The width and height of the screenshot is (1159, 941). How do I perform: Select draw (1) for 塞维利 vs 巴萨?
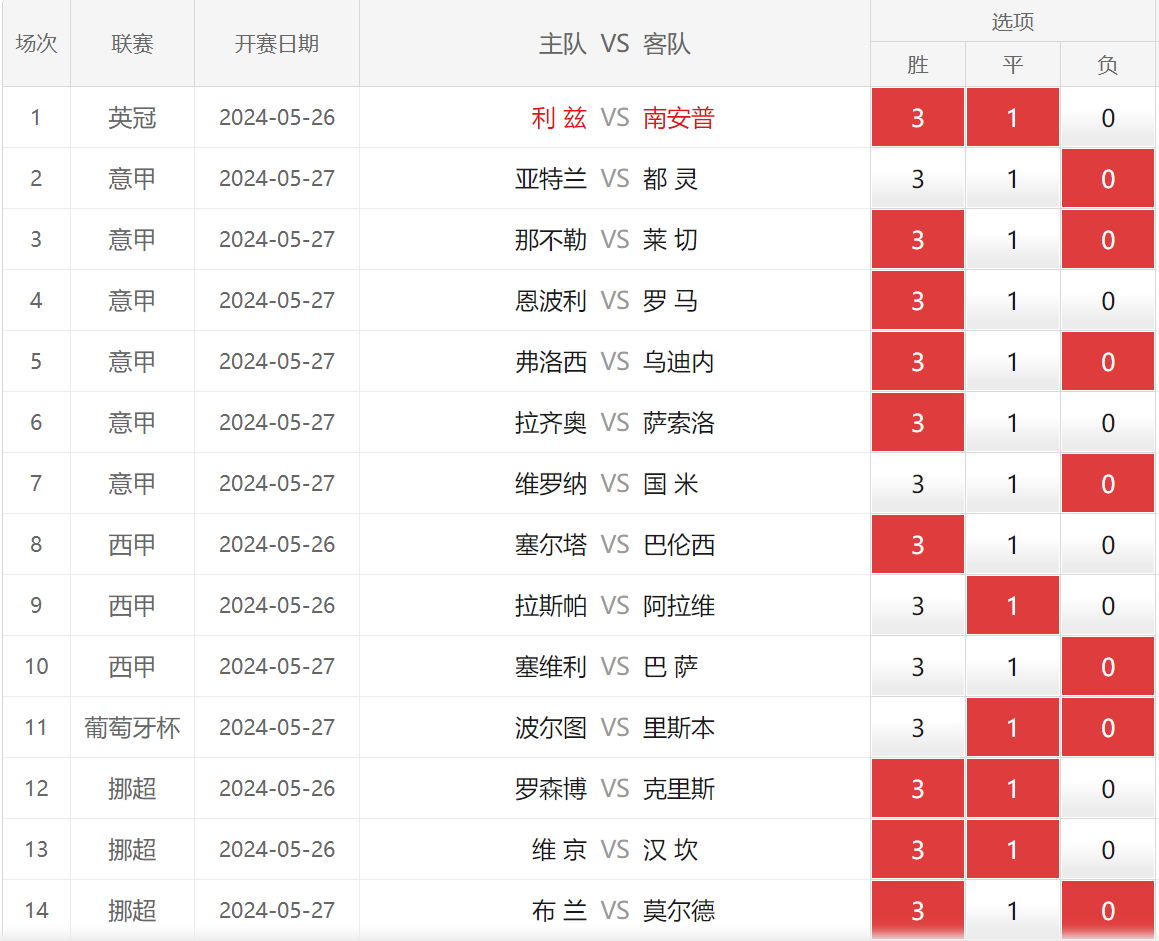tap(1013, 667)
